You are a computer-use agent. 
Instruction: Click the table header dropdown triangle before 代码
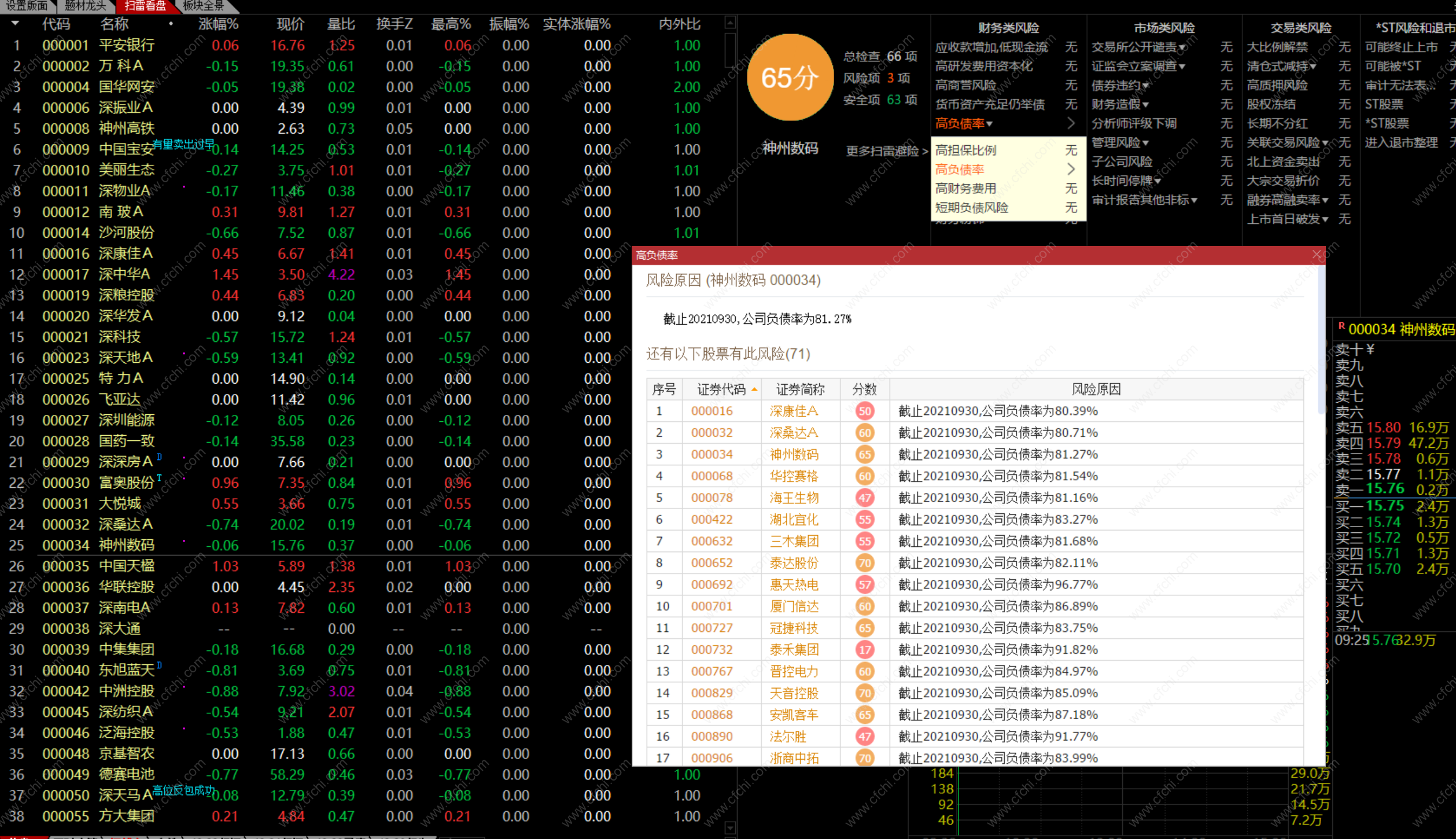pos(15,24)
